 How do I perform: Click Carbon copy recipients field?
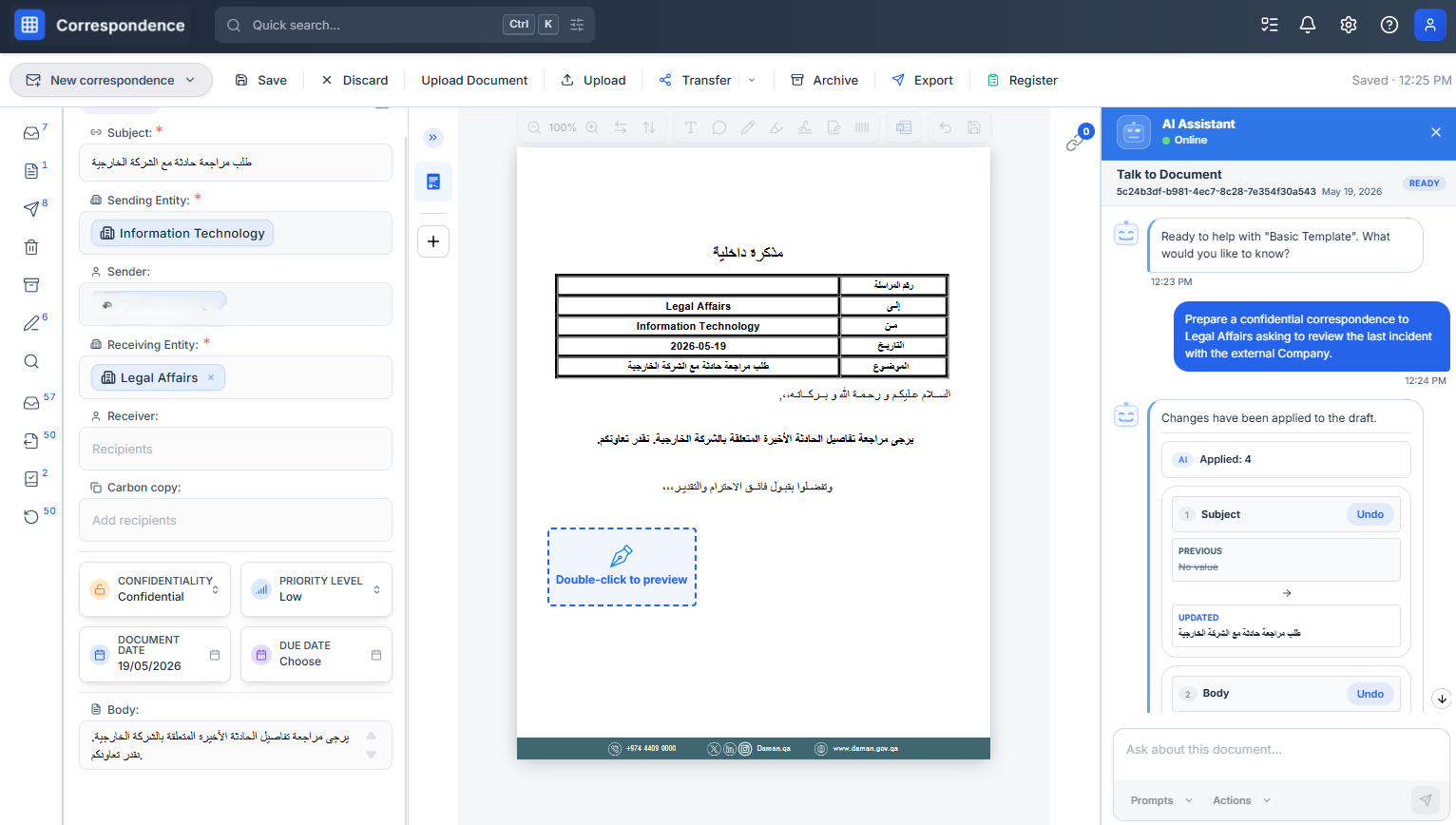[x=236, y=520]
